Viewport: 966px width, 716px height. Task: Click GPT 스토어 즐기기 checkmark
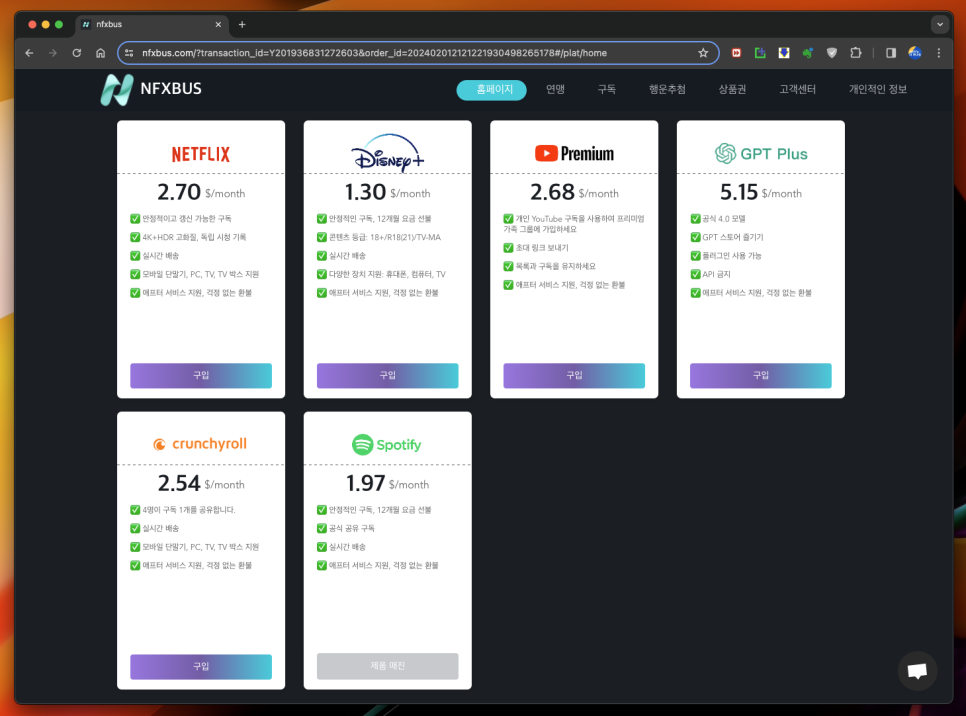[x=696, y=237]
